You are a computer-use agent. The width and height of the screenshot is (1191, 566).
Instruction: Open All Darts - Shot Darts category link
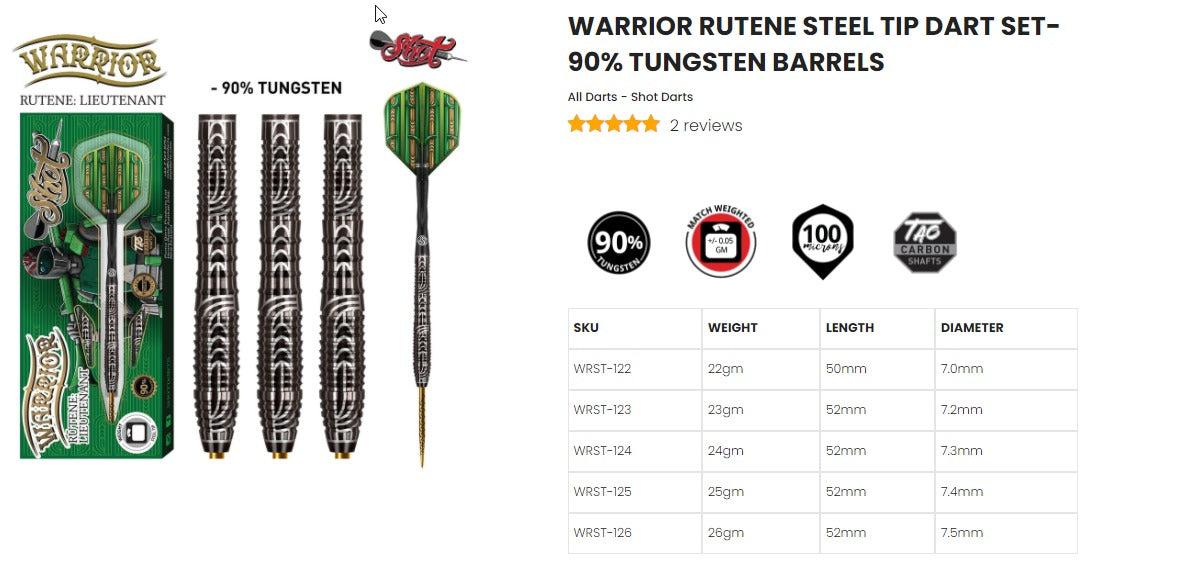click(x=630, y=96)
